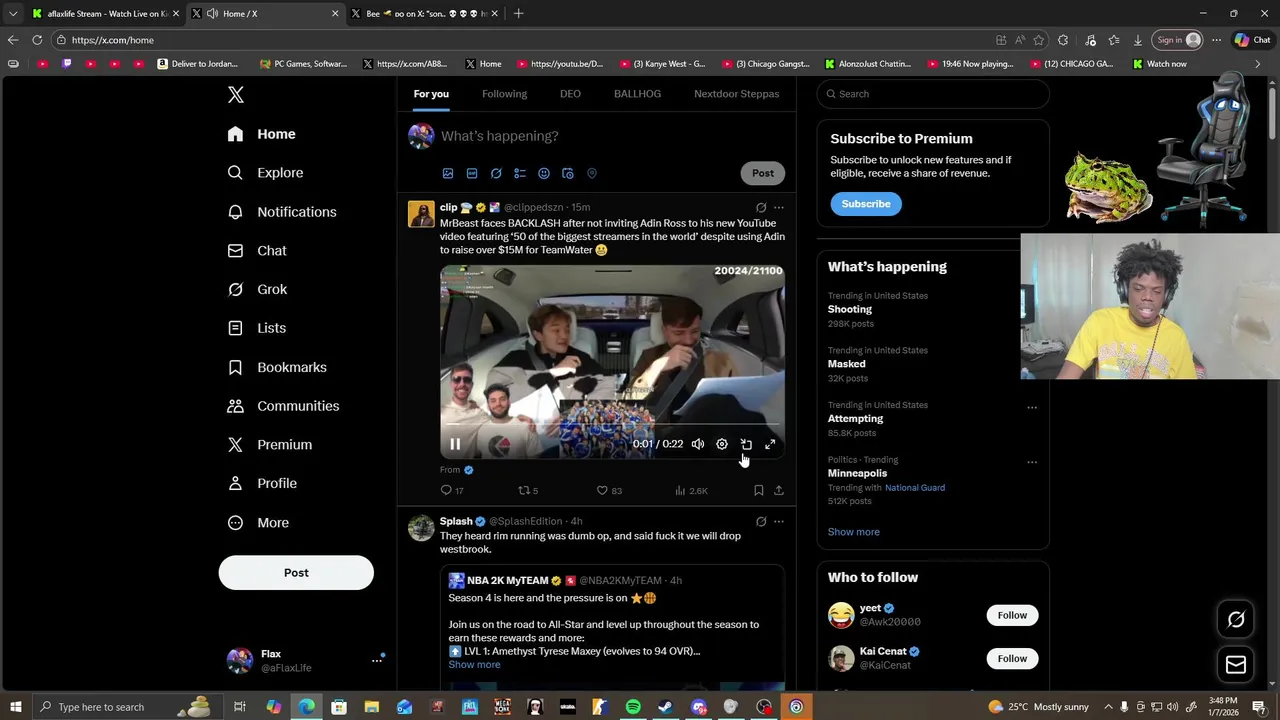
Task: Schedule post icon in composer
Action: coord(568,173)
